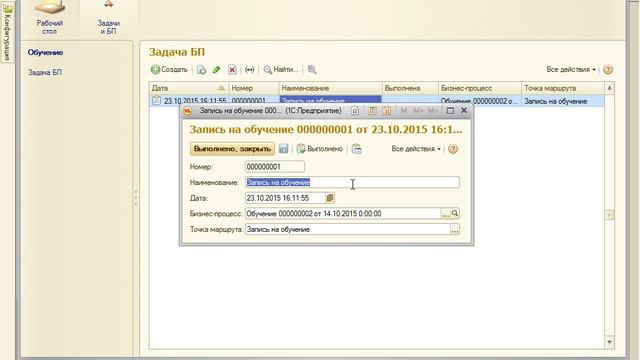Open the calendar picker beside Дата field
The image size is (640, 360).
330,198
